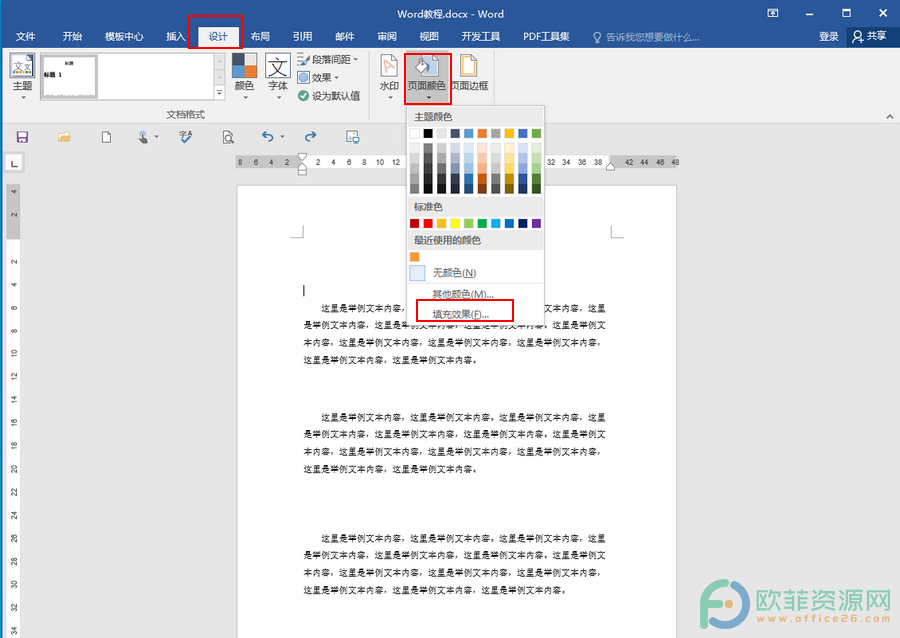This screenshot has height=638, width=900.
Task: Collapse the ribbon with the chevron
Action: coord(889,116)
